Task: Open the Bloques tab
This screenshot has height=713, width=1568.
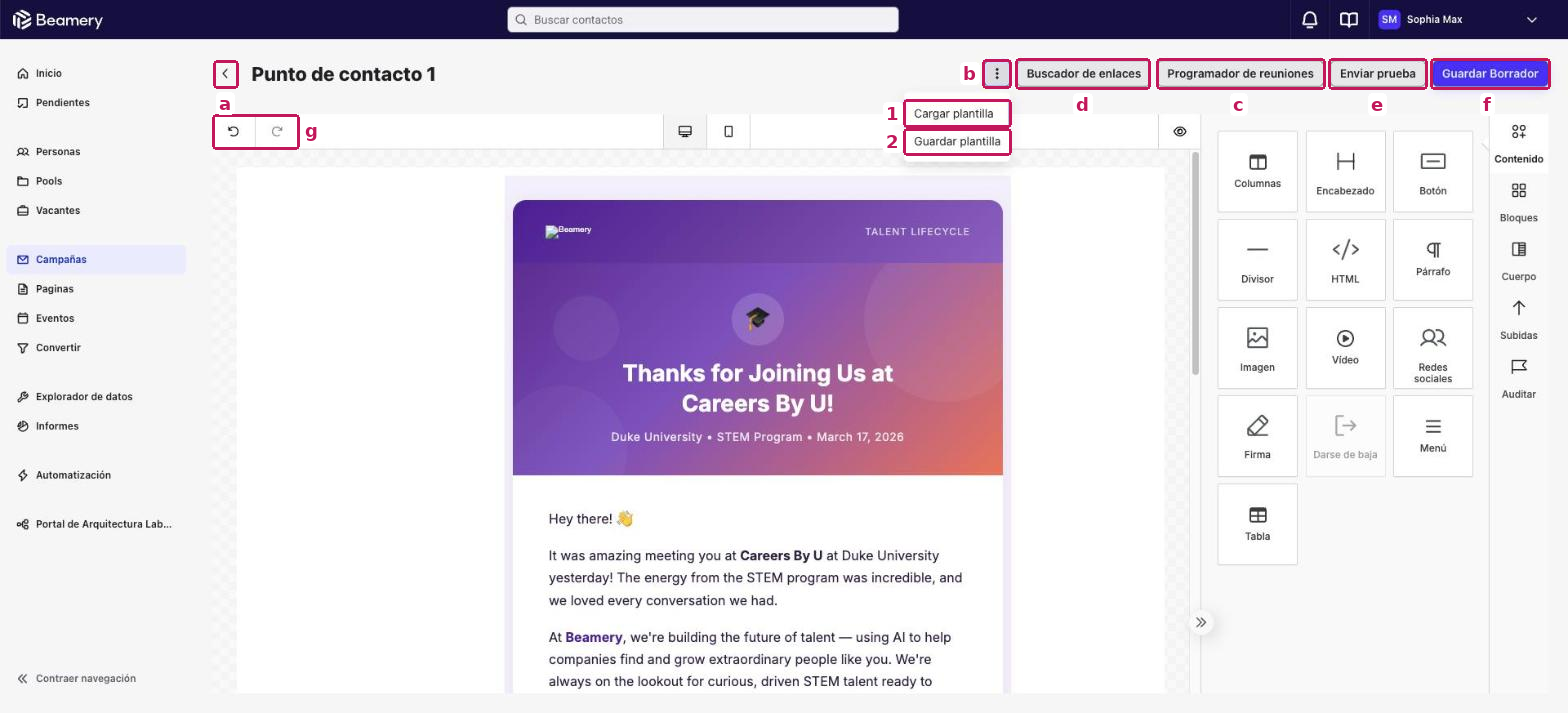Action: point(1518,203)
